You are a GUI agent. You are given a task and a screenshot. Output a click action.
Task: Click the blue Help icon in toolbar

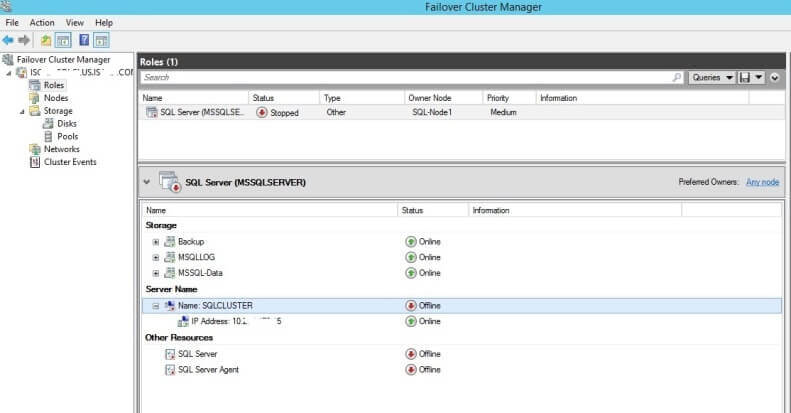coord(83,40)
